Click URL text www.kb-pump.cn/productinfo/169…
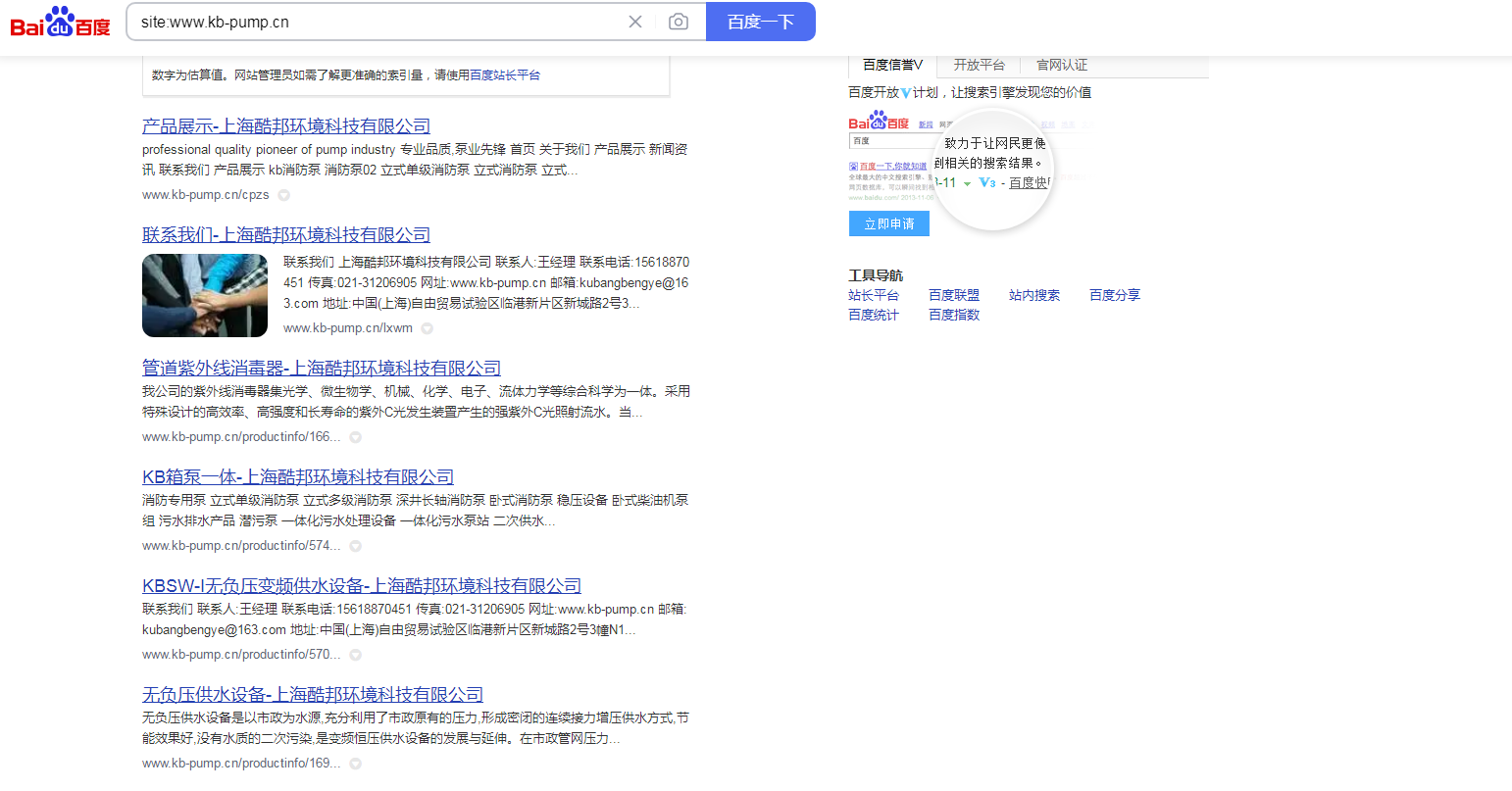1512x791 pixels. (241, 764)
